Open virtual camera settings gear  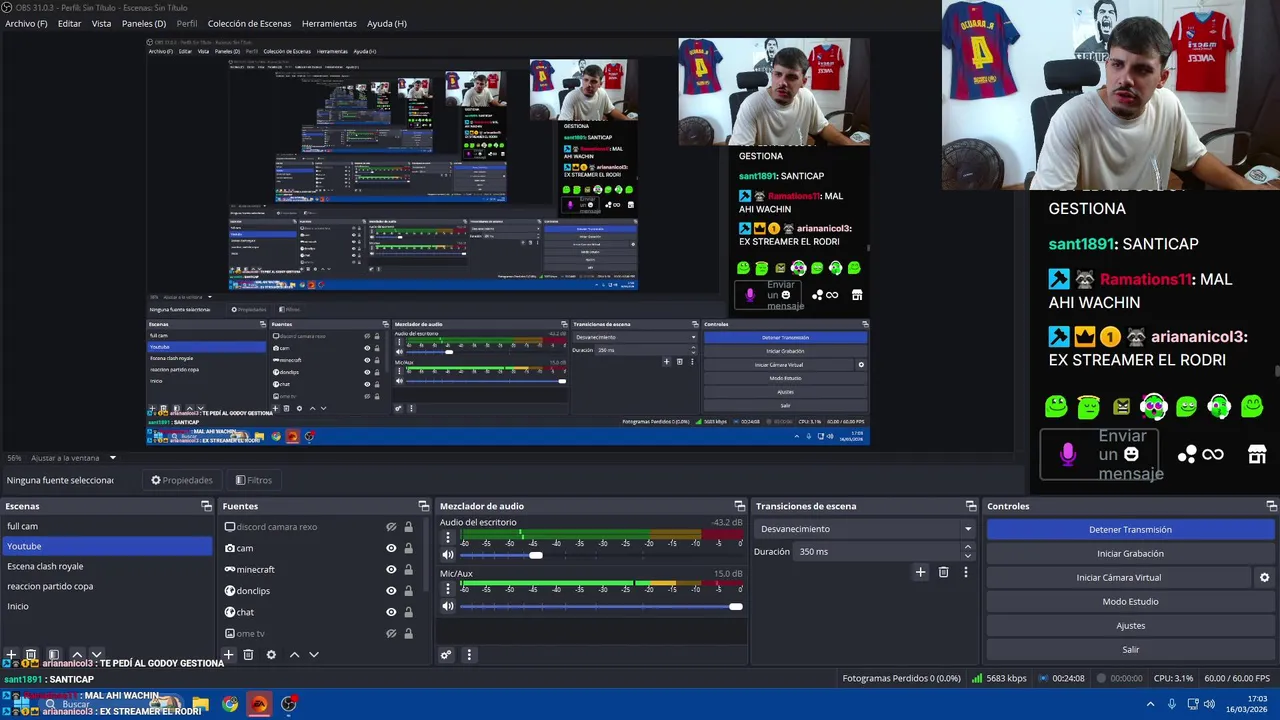point(1264,578)
